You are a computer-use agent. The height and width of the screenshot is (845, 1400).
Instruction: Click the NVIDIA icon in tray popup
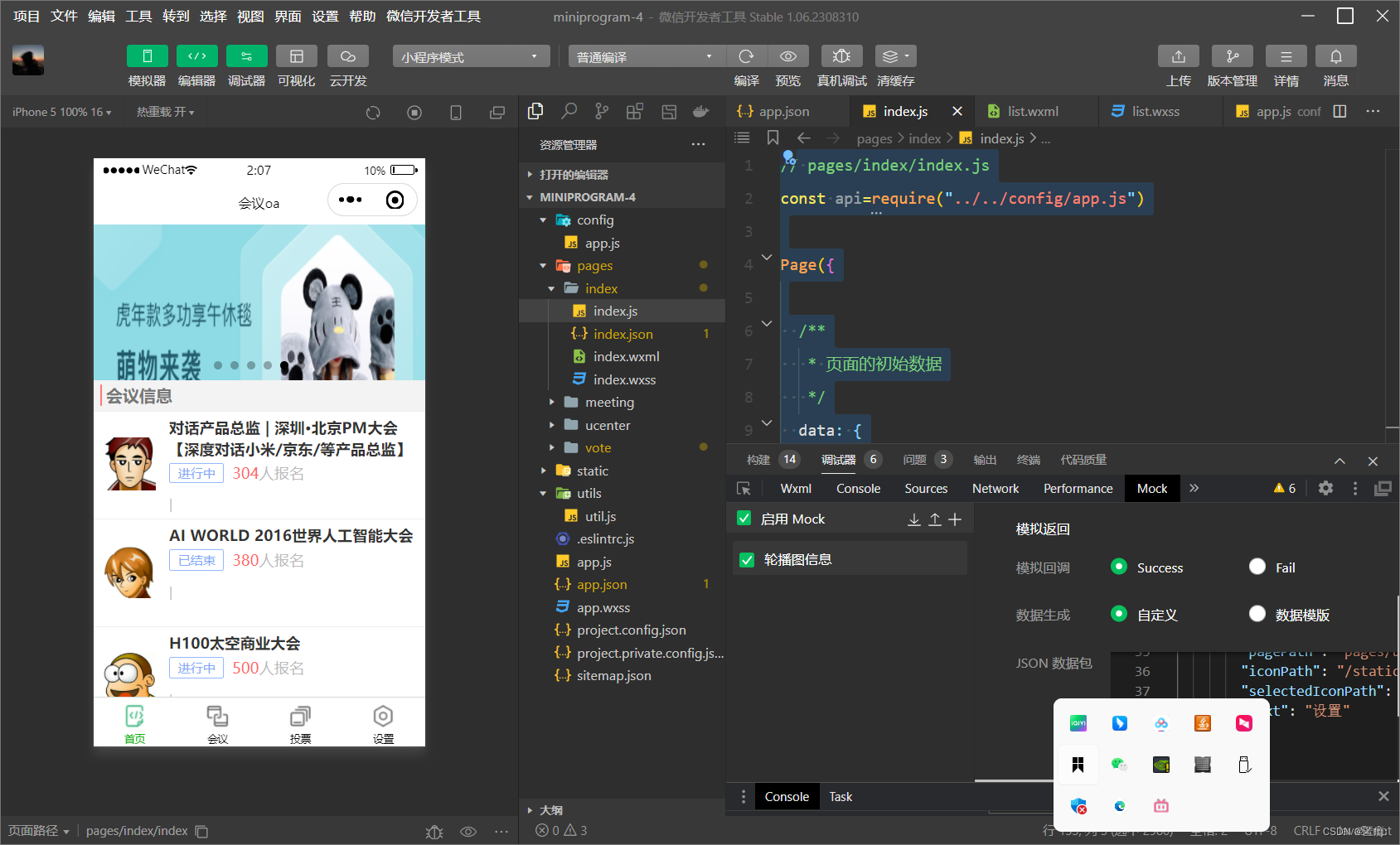[1161, 765]
